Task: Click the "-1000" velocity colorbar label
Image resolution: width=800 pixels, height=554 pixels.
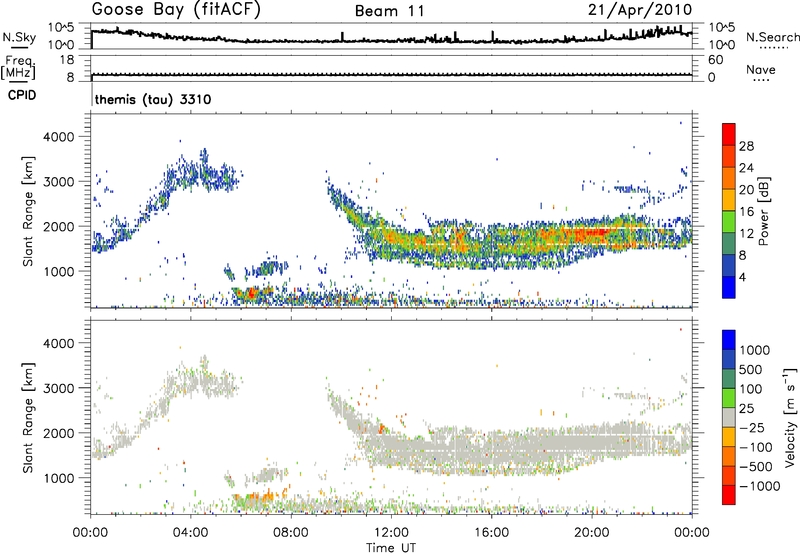Action: pyautogui.click(x=759, y=486)
